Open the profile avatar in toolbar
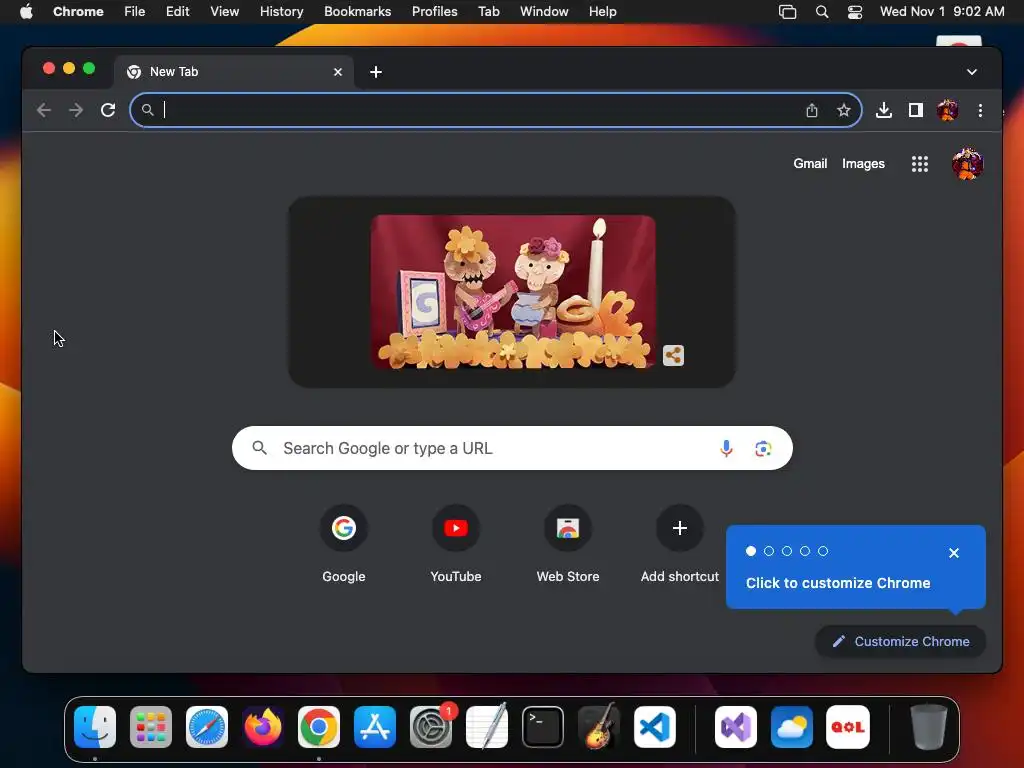The height and width of the screenshot is (768, 1024). 948,110
